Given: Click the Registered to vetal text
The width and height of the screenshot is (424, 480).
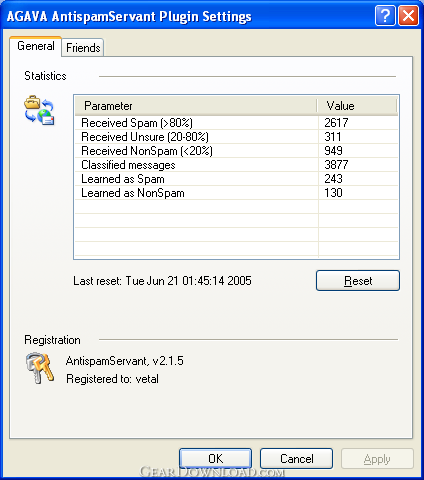Looking at the screenshot, I should pos(112,379).
